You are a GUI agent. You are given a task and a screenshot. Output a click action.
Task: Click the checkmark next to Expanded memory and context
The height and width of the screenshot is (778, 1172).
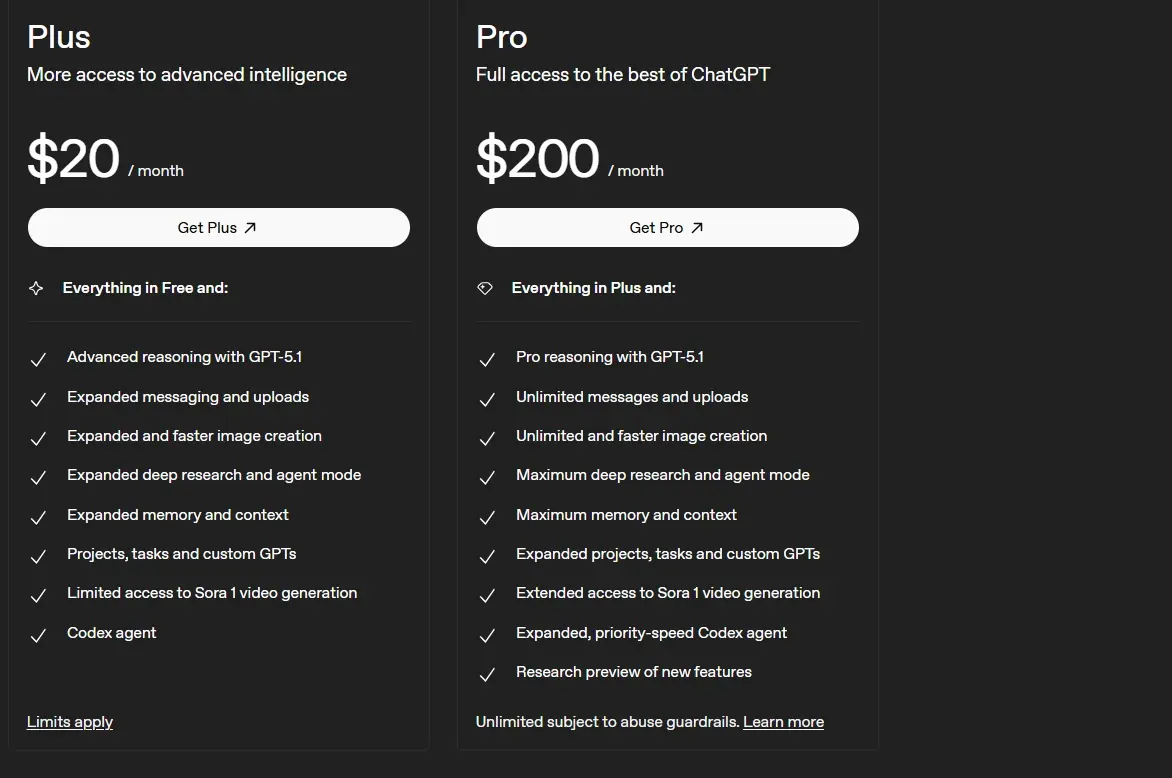click(x=38, y=518)
